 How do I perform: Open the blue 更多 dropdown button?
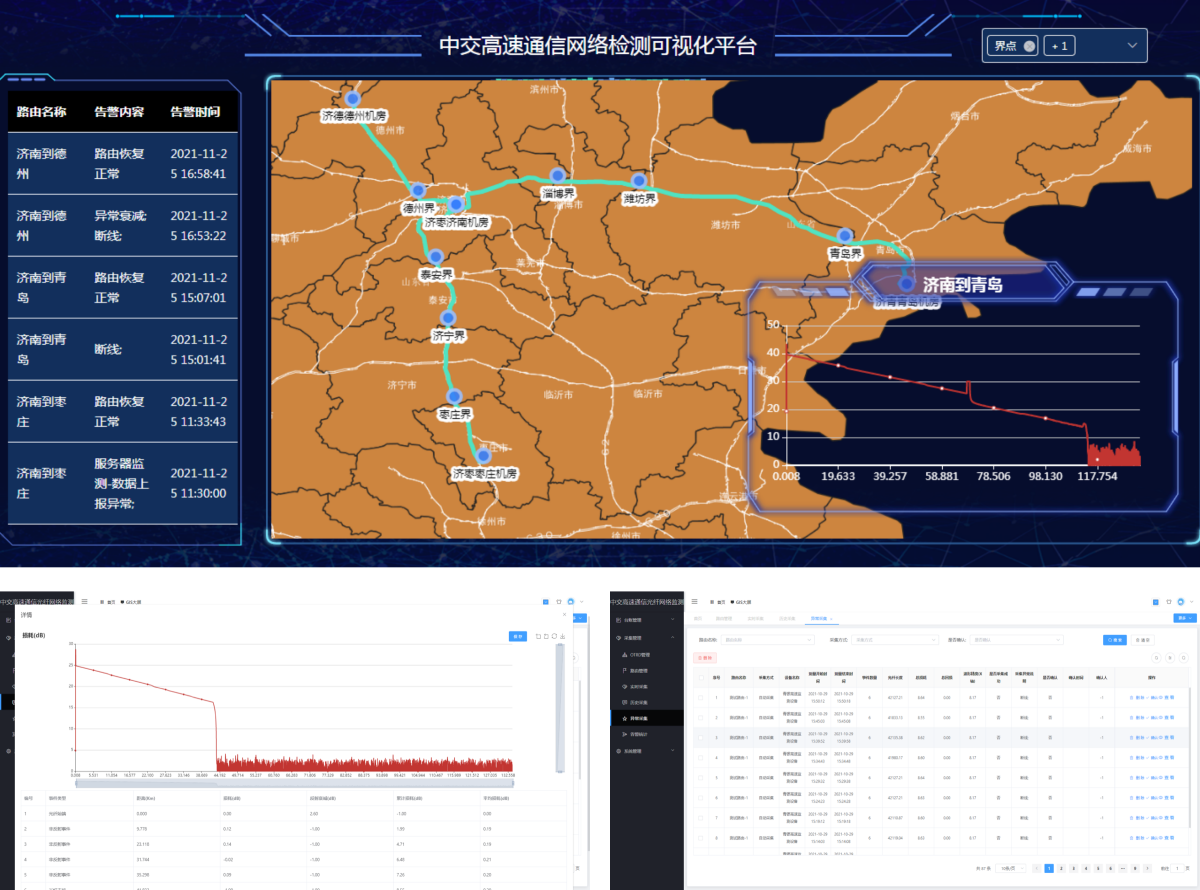click(1185, 618)
